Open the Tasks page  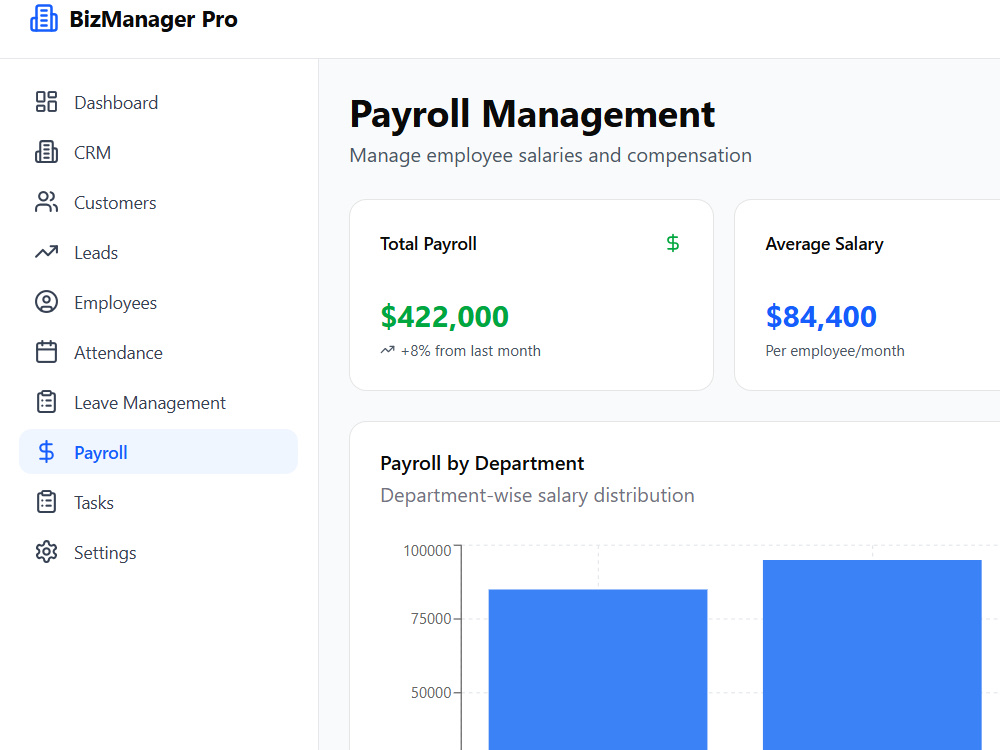(x=159, y=502)
